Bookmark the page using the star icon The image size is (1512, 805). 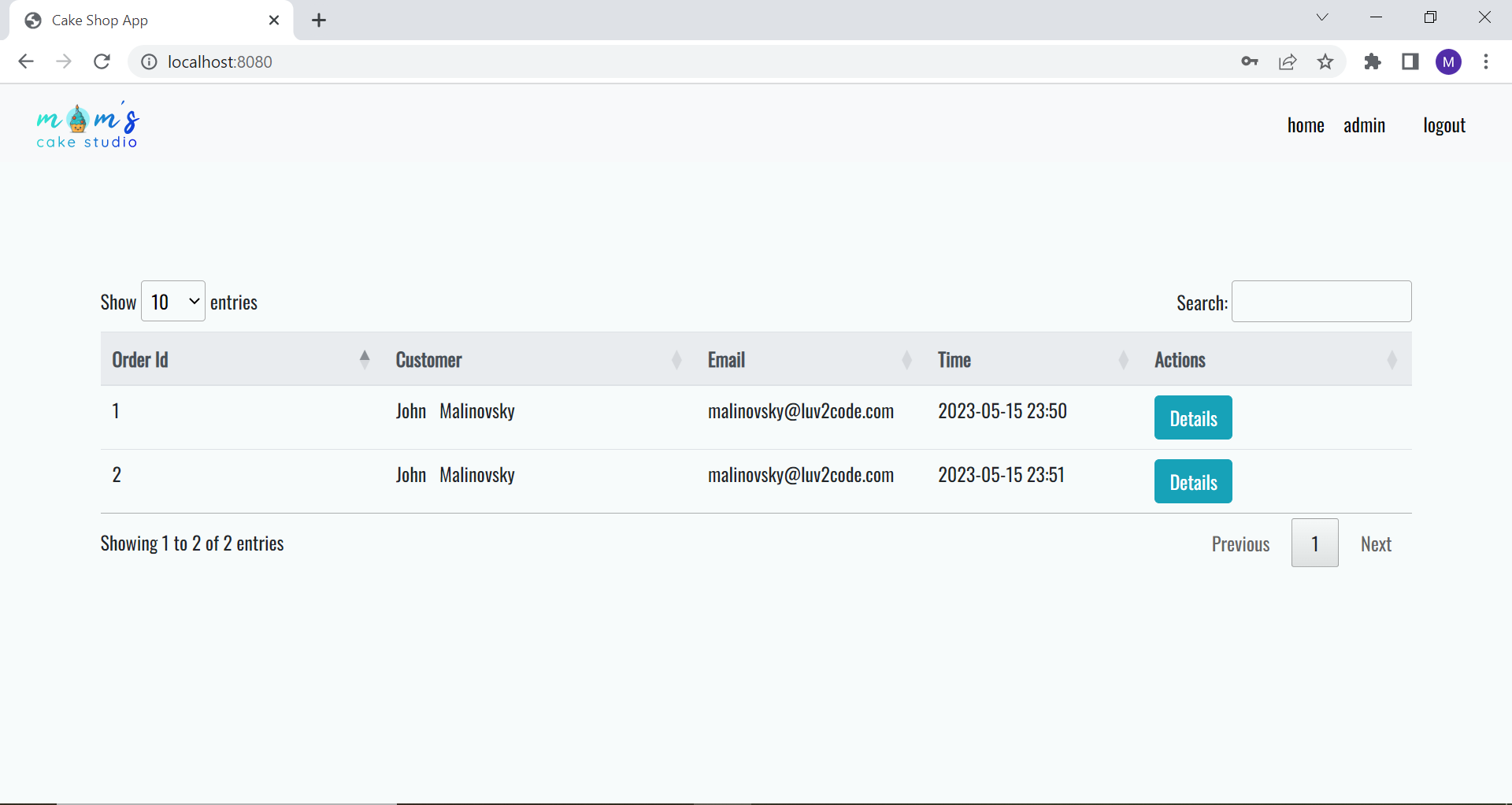point(1326,61)
